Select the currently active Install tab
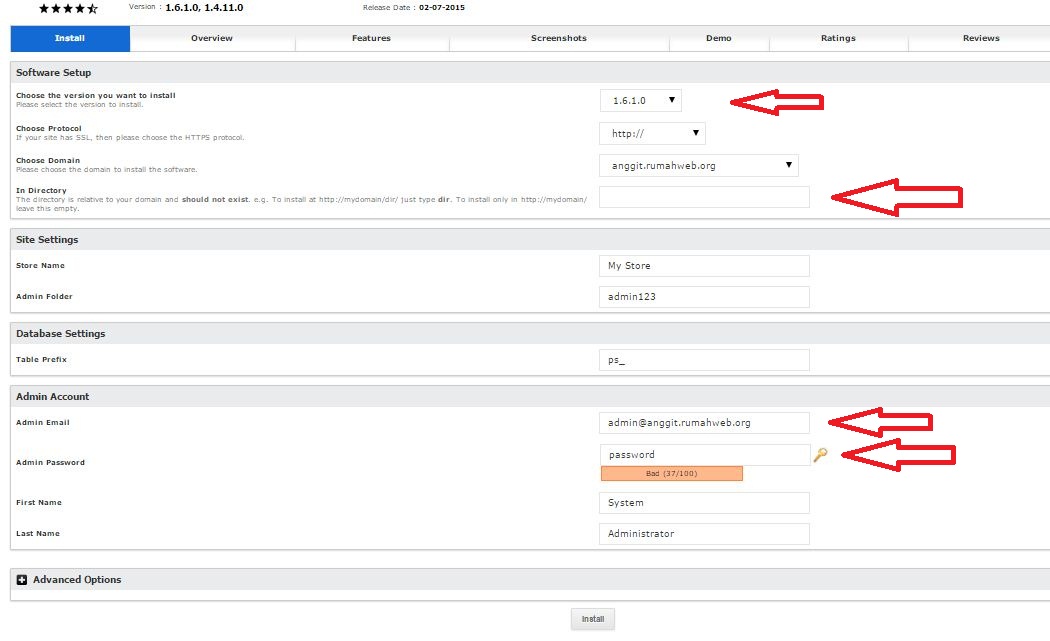This screenshot has width=1050, height=641. tap(69, 38)
